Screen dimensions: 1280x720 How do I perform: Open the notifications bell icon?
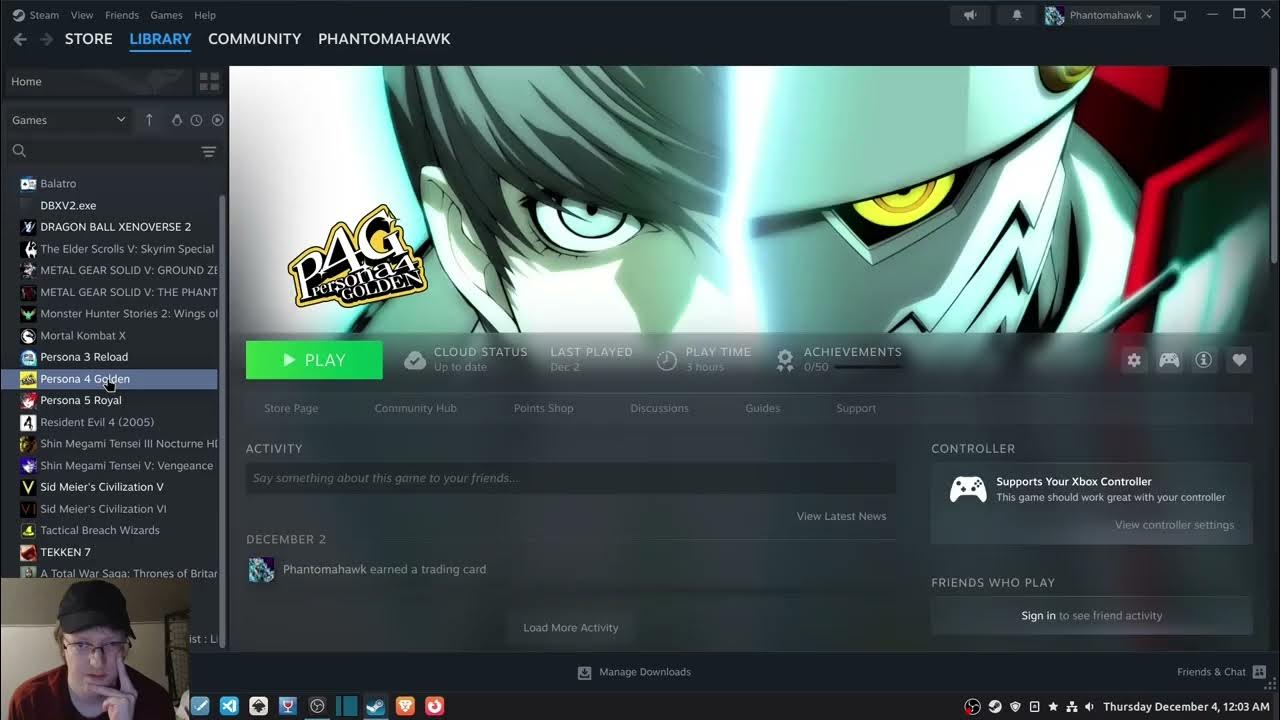click(x=1016, y=15)
